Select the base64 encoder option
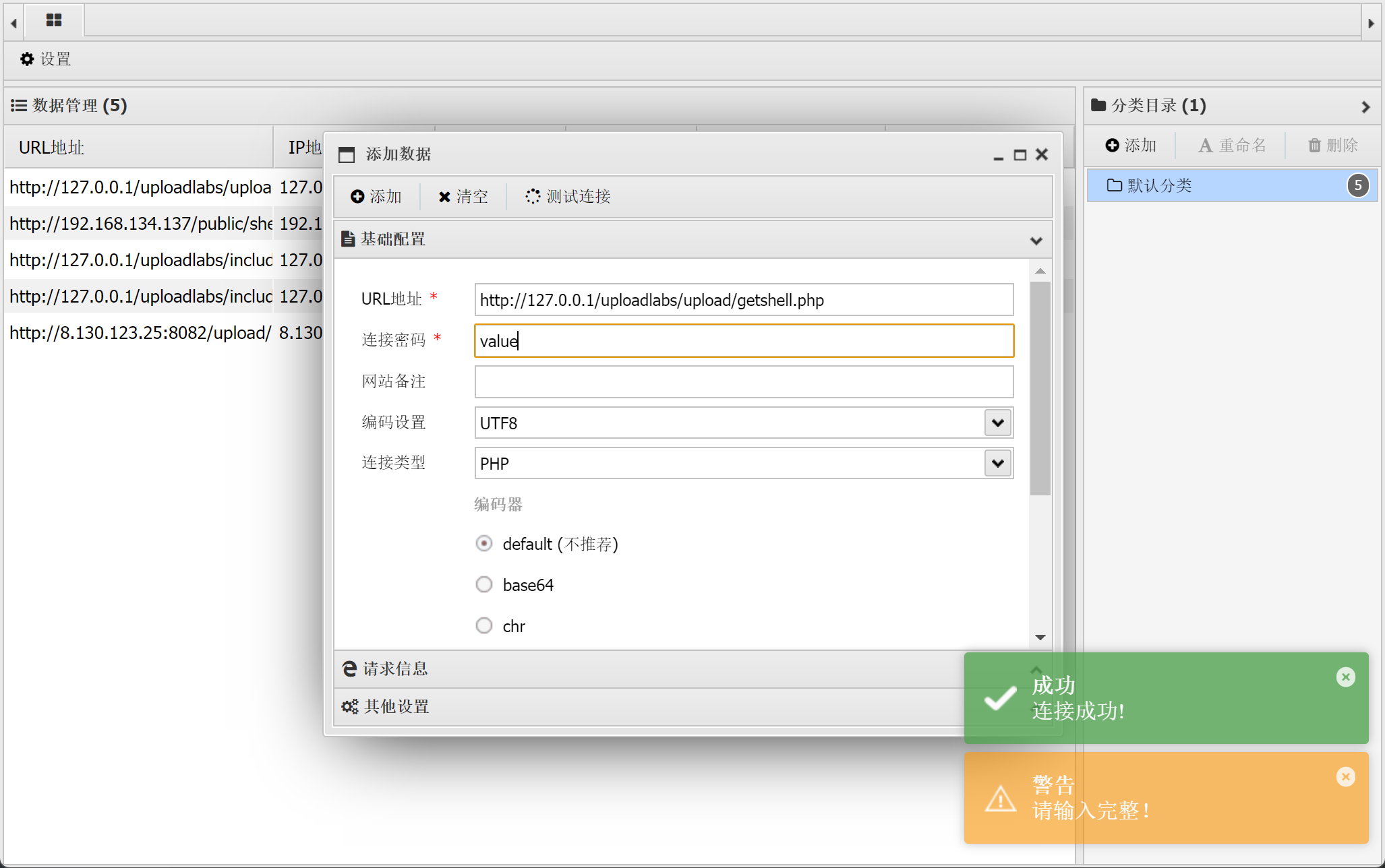1385x868 pixels. click(484, 584)
